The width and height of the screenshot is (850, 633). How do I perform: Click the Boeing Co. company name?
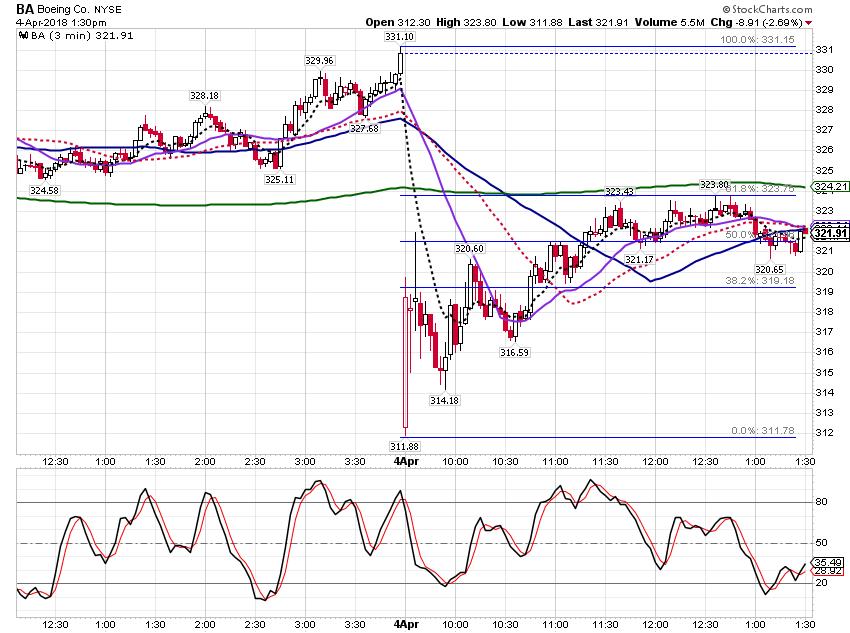(63, 10)
